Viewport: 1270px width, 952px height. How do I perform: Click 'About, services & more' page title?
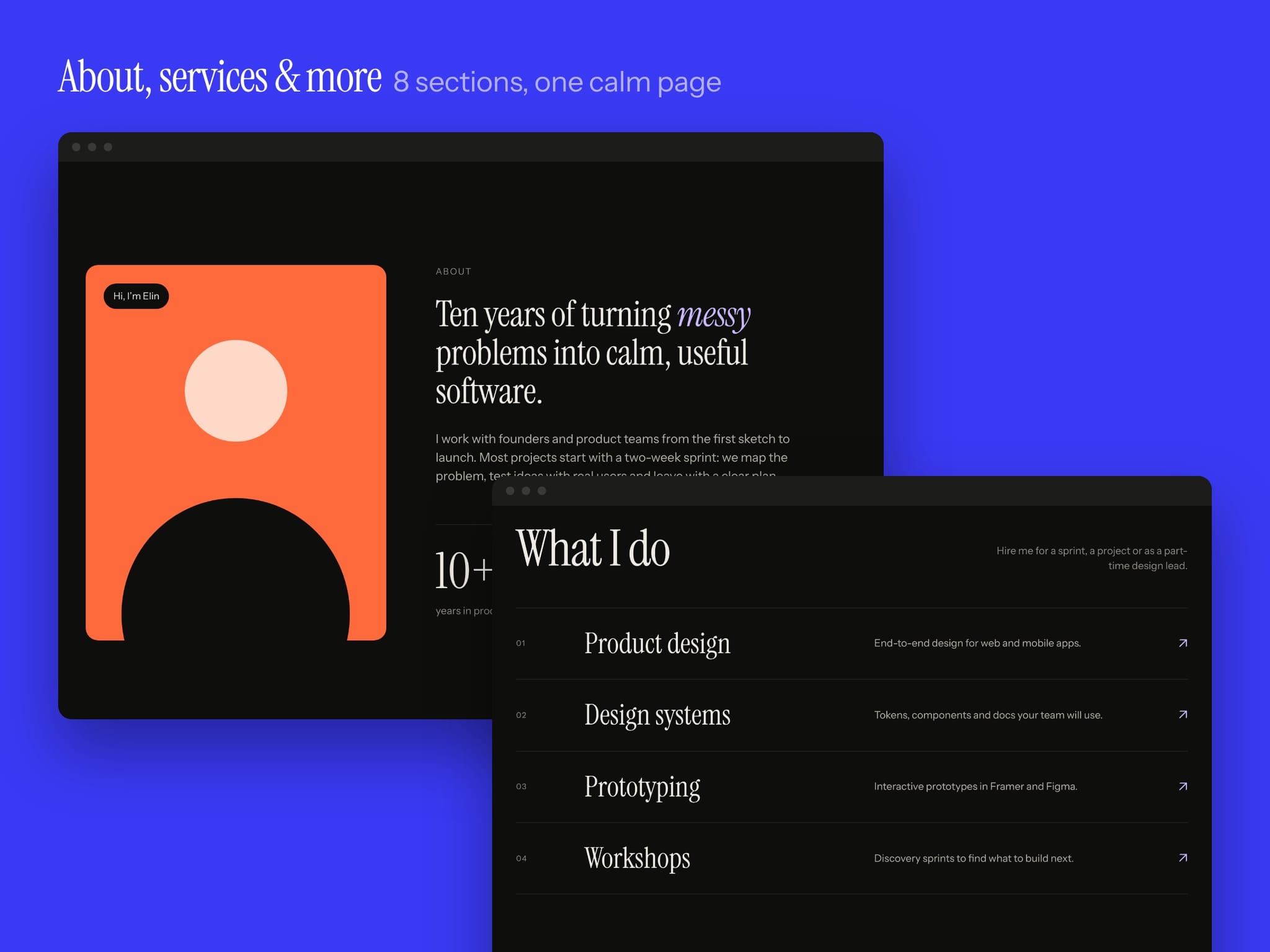coord(220,77)
